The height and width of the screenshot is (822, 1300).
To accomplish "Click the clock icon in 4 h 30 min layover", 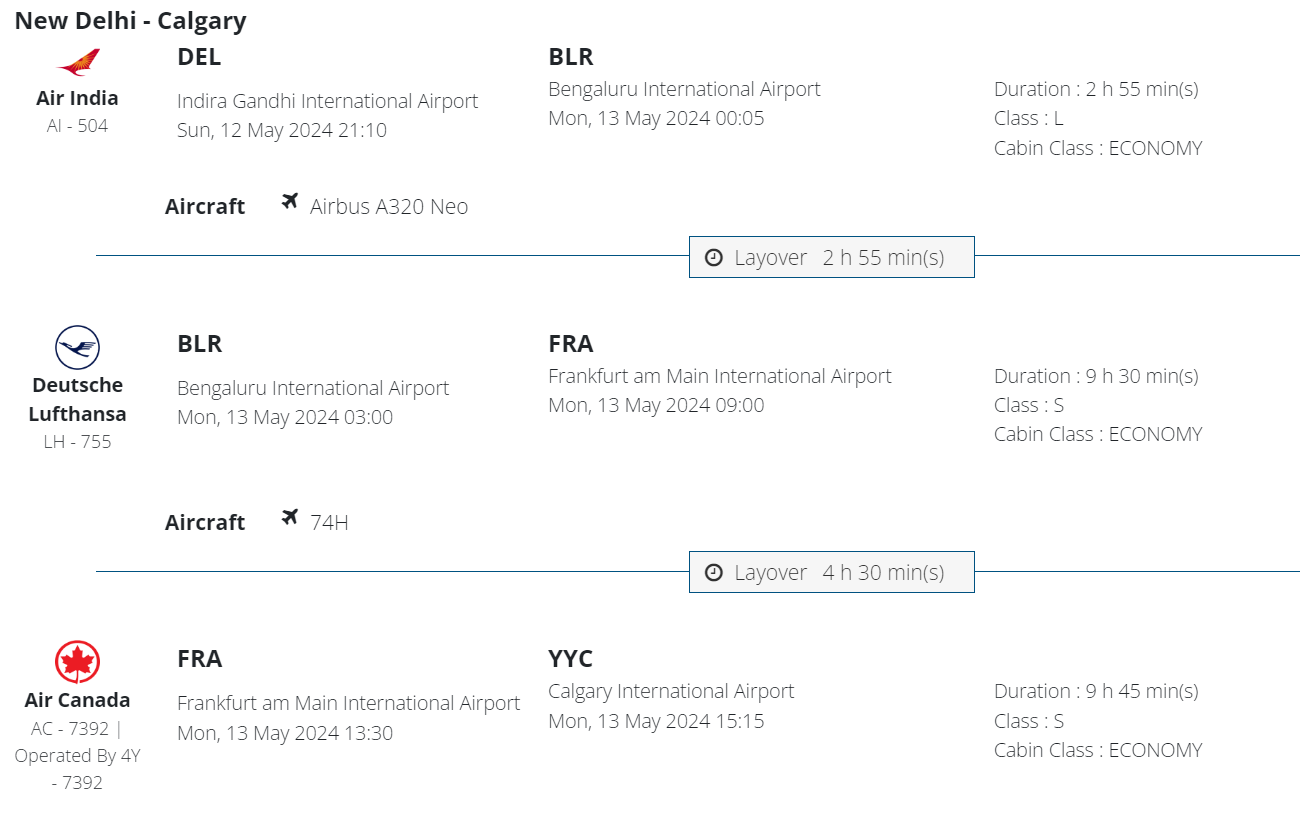I will 714,573.
